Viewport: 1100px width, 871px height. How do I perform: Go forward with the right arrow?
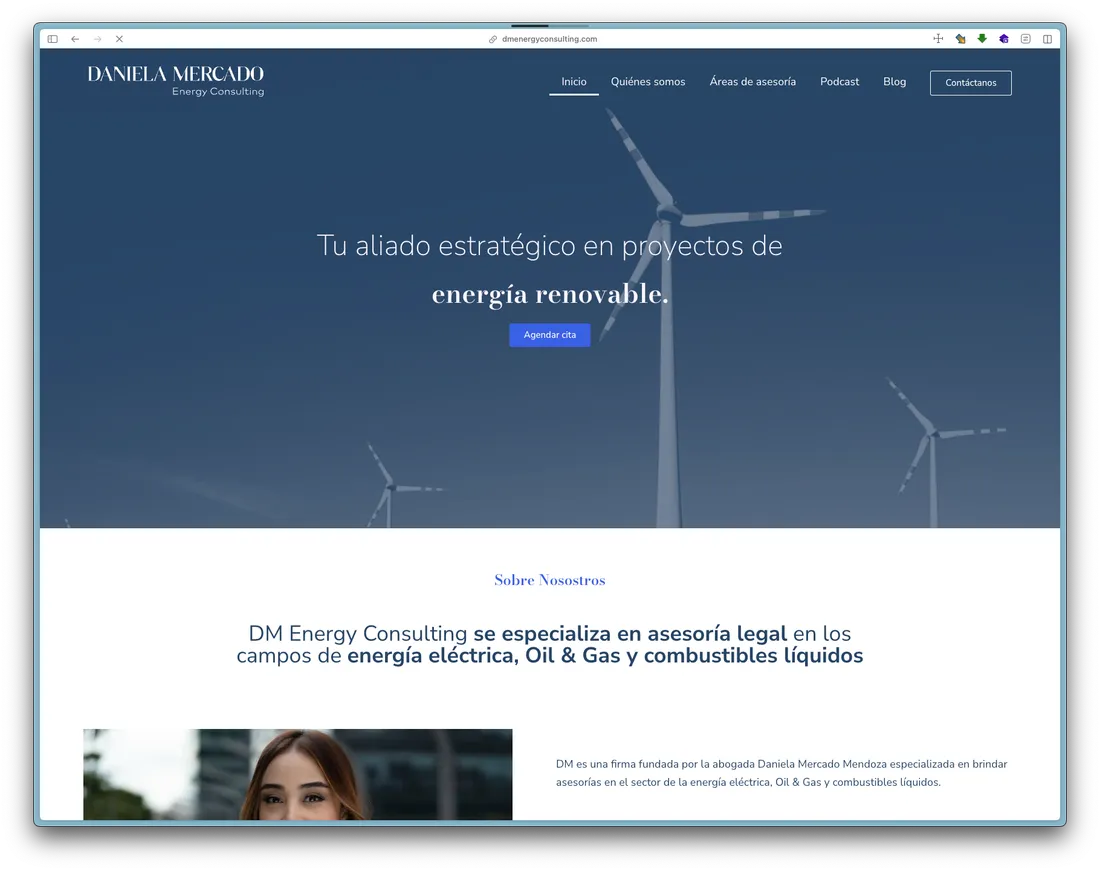[98, 39]
